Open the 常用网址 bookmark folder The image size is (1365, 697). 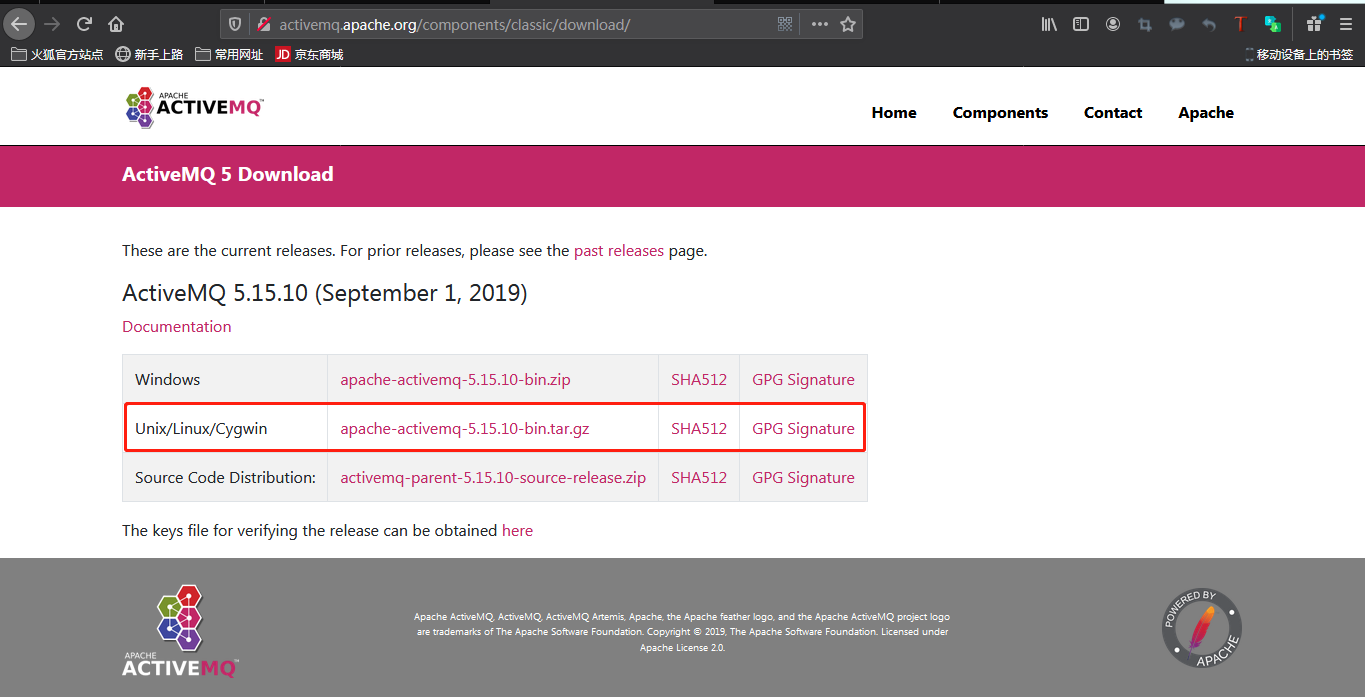tap(229, 54)
